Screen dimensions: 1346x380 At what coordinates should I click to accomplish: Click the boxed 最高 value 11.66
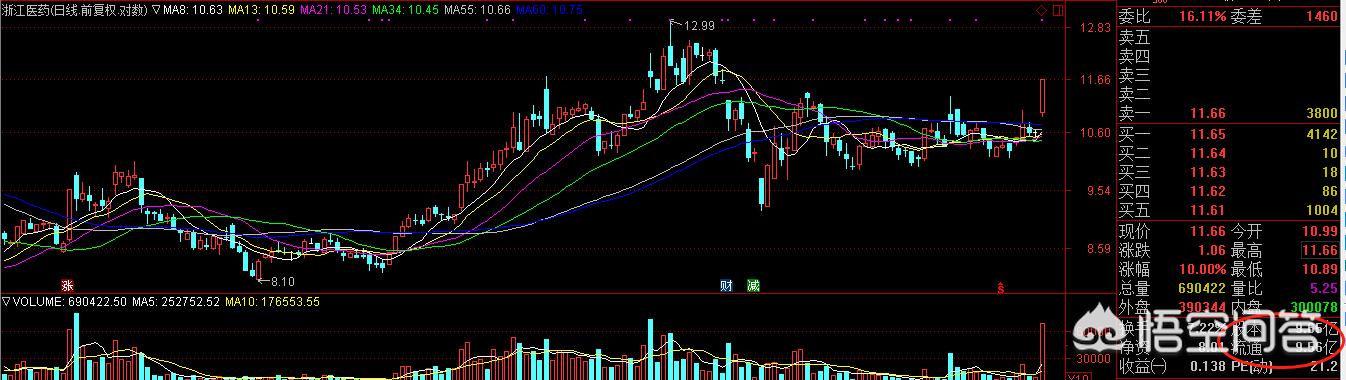point(1320,250)
